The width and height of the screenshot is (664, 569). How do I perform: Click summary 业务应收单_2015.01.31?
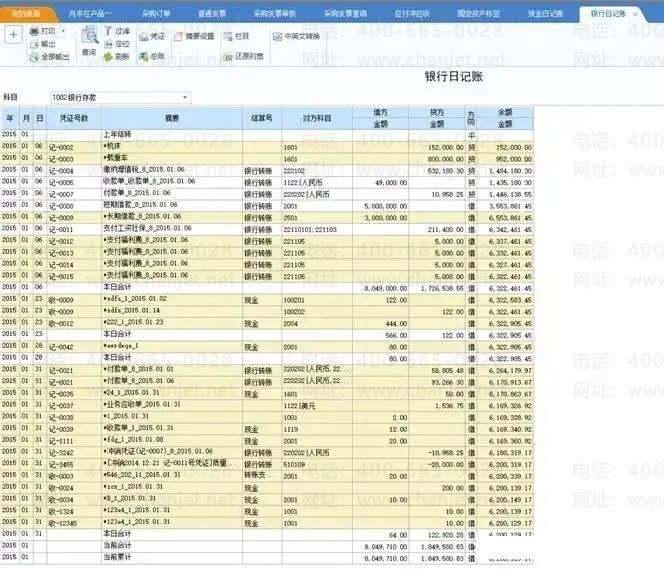[142, 404]
